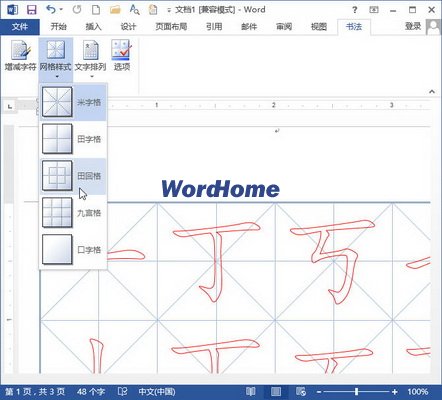Choose the 口字格 grid style
Screen dimensions: 442x400
[x=73, y=249]
